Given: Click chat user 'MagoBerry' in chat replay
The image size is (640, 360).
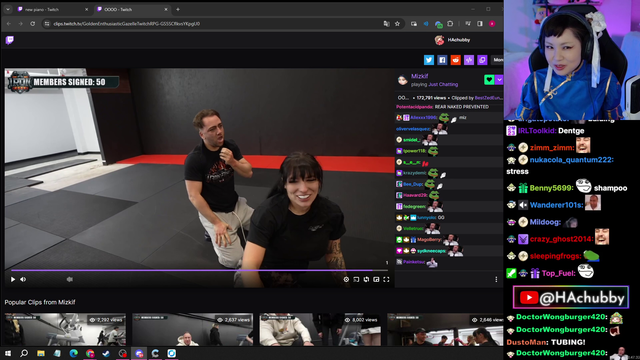Looking at the screenshot, I should pyautogui.click(x=429, y=240).
